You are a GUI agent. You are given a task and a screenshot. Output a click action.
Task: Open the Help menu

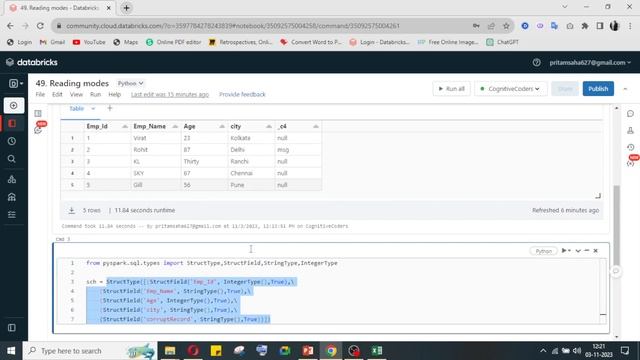115,94
